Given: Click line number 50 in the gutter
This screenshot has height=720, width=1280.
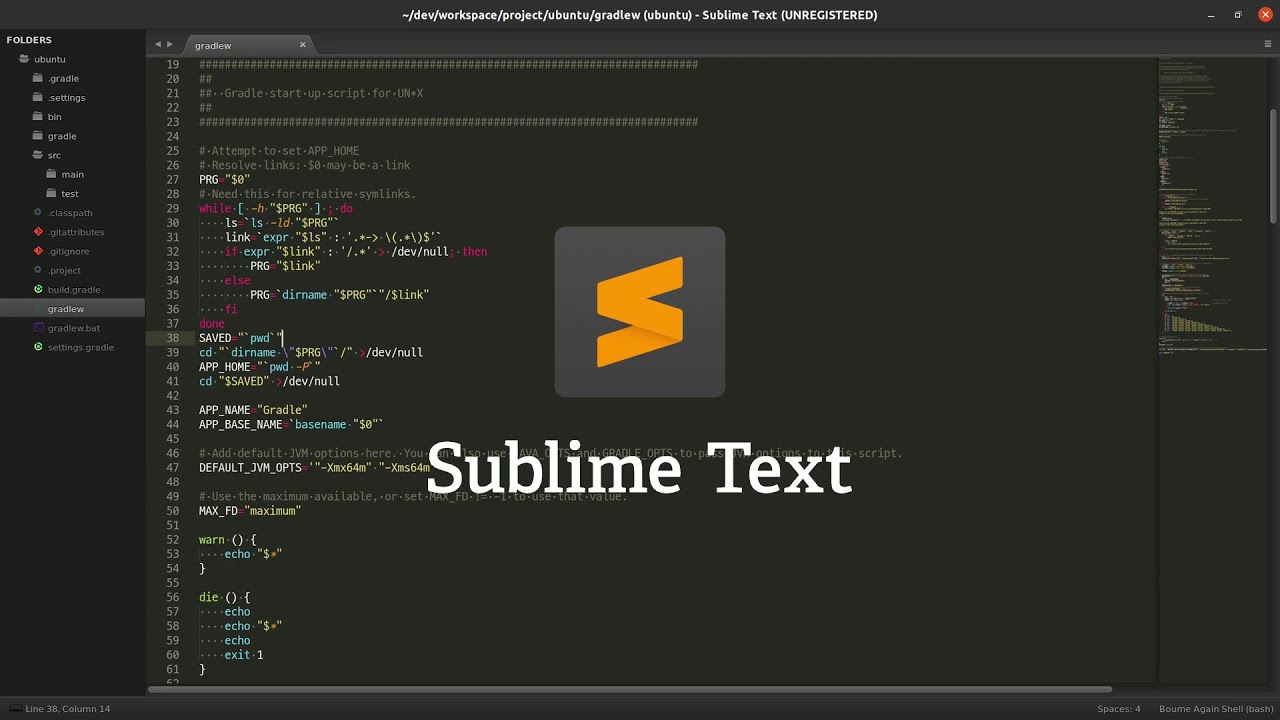Looking at the screenshot, I should pos(172,511).
